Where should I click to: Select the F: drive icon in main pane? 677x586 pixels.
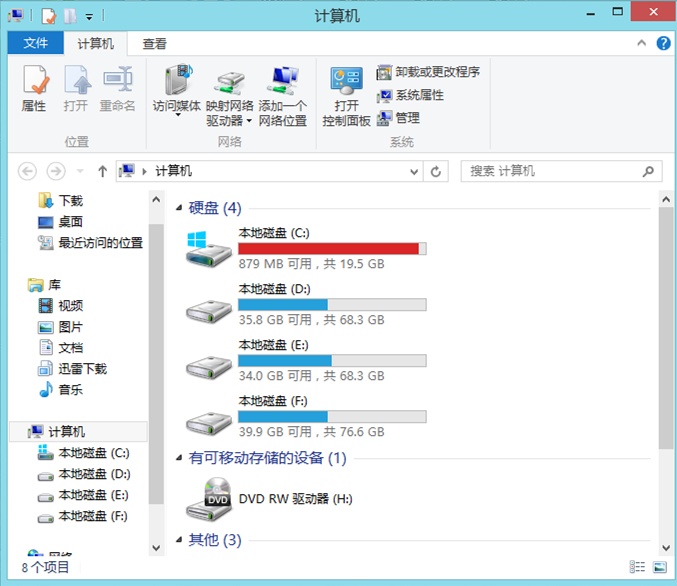click(209, 423)
